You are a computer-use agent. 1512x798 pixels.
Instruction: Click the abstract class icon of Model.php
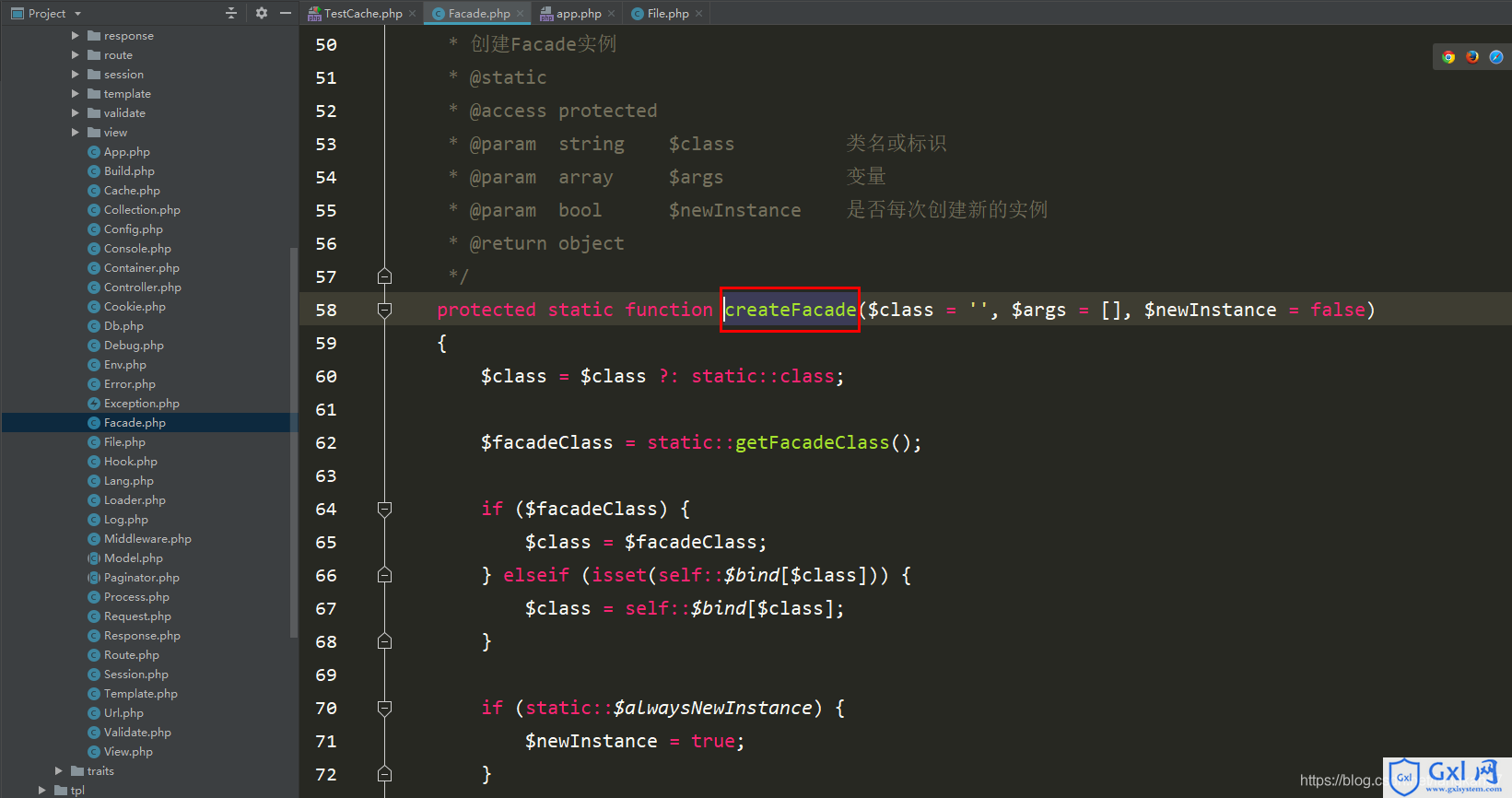click(94, 558)
